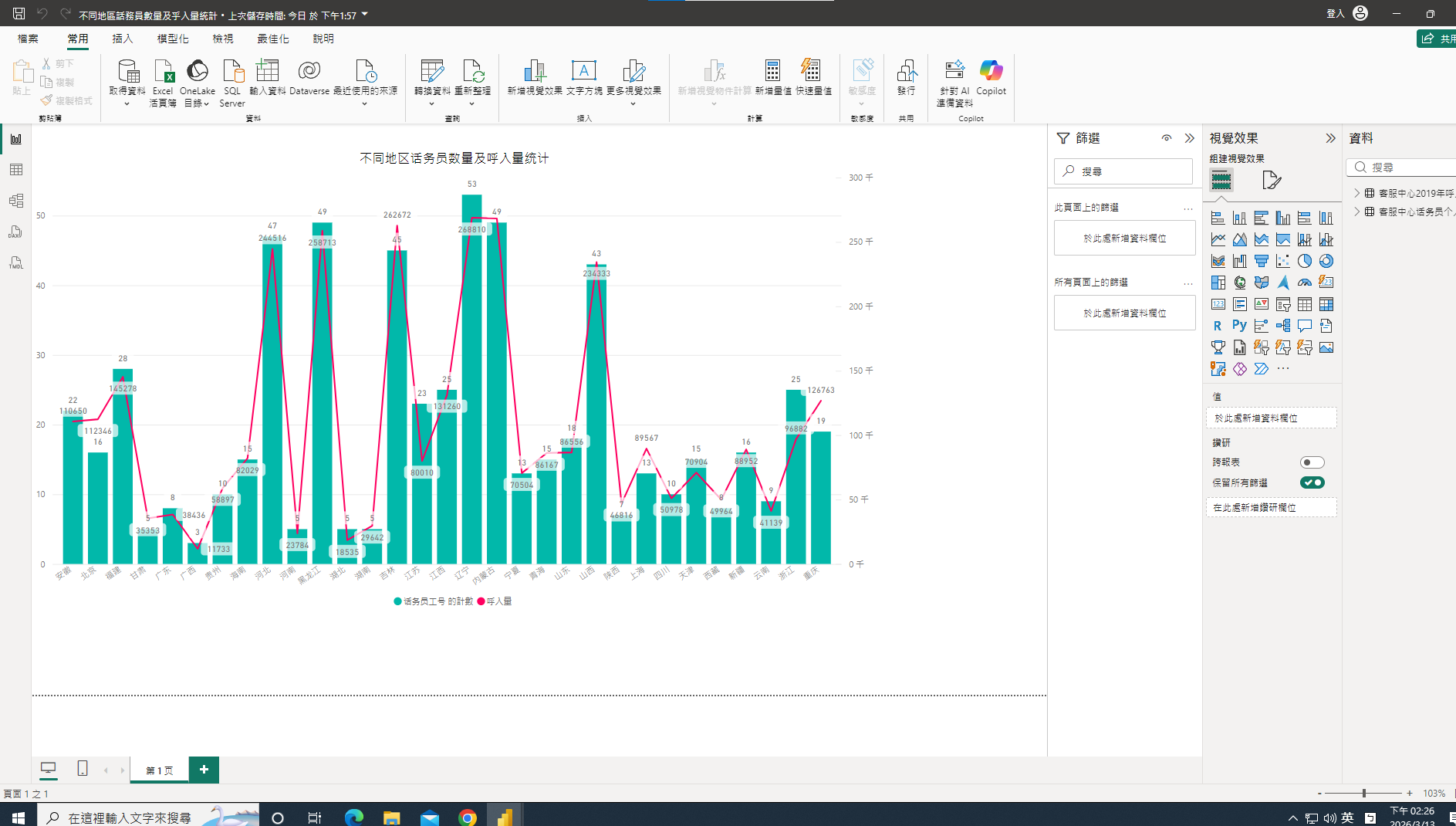1456x826 pixels.
Task: Switch to mobile layout view at page bottom
Action: tap(82, 768)
